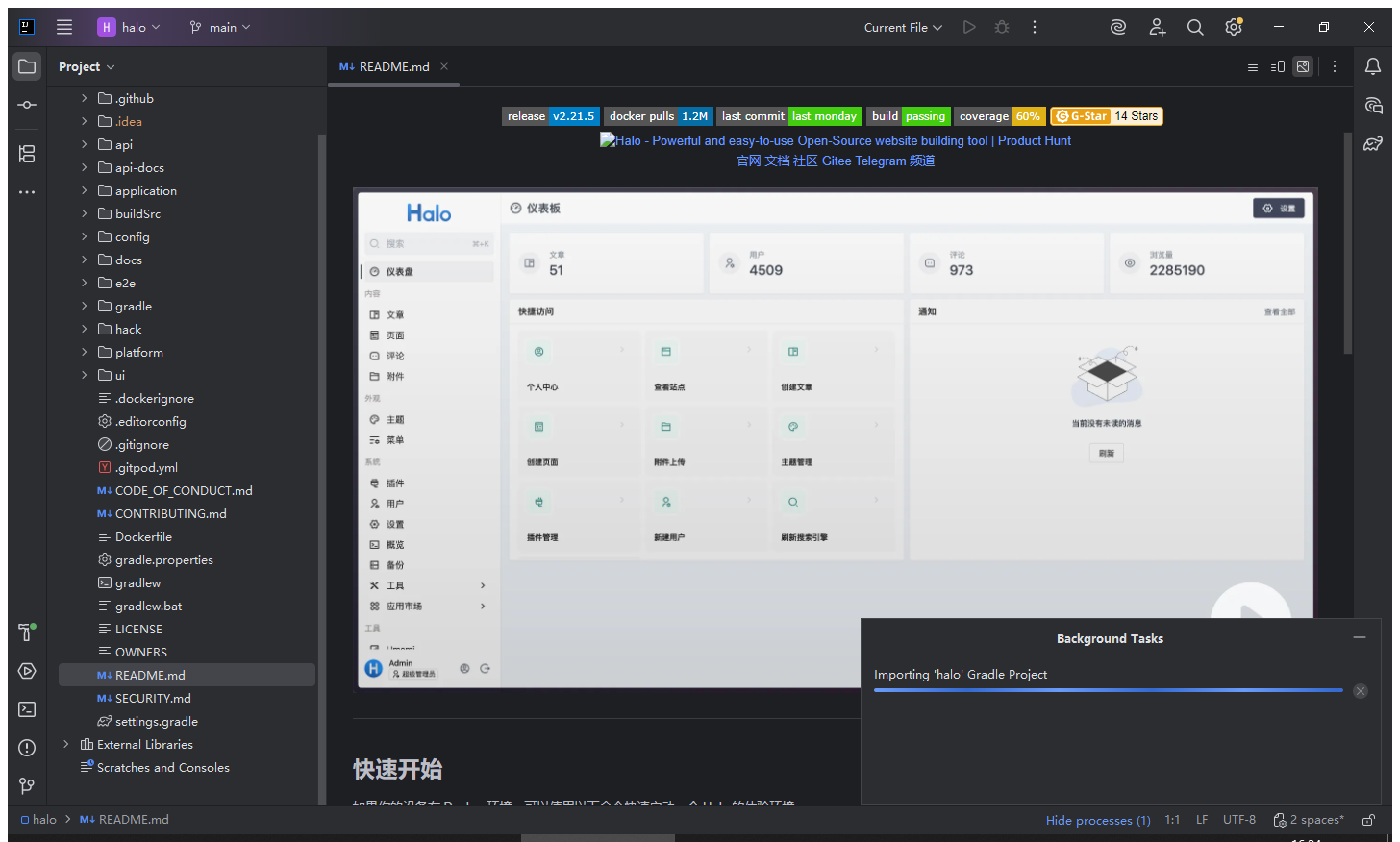Open the Problems tool window icon

(27, 748)
